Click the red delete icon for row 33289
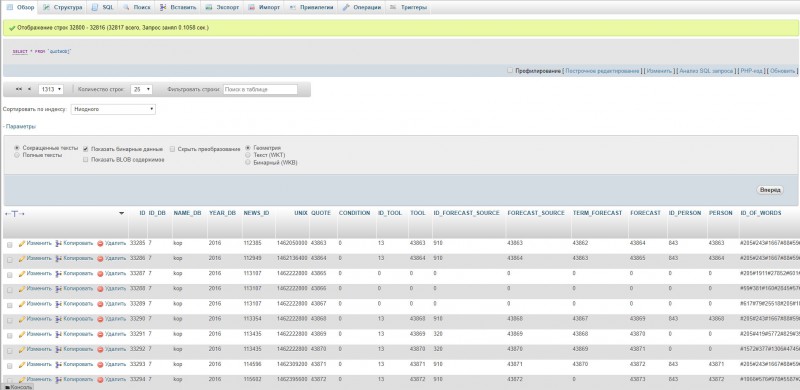The height and width of the screenshot is (390, 800). click(101, 304)
